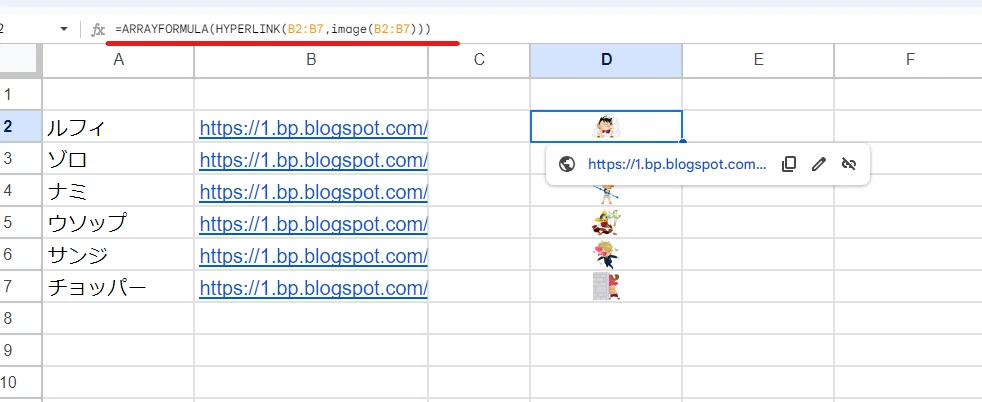Screen dimensions: 982x402
Task: Click the Luffy image in cell D2
Action: (x=606, y=127)
